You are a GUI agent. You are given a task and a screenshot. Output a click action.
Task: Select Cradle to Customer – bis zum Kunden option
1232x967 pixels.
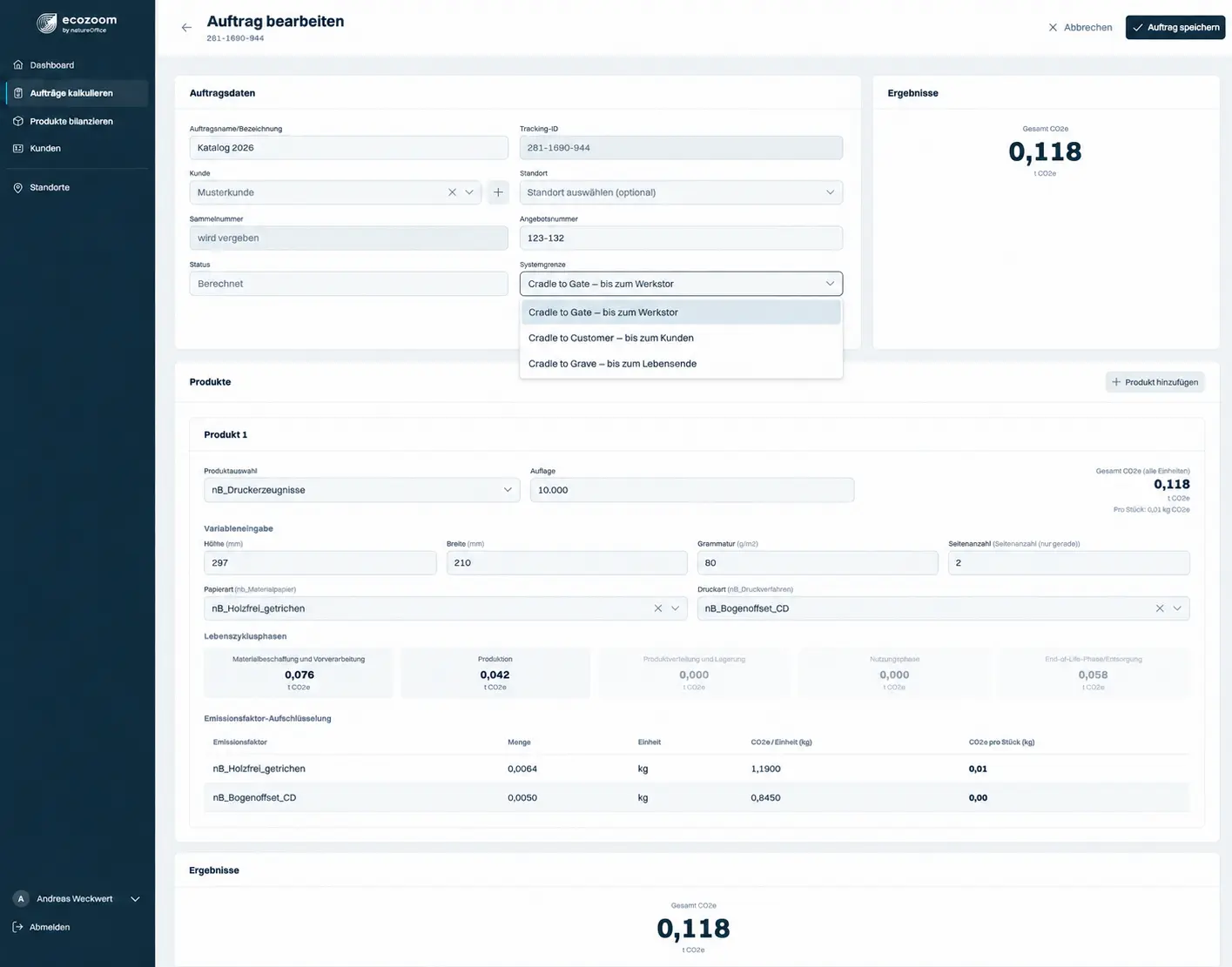(x=681, y=338)
